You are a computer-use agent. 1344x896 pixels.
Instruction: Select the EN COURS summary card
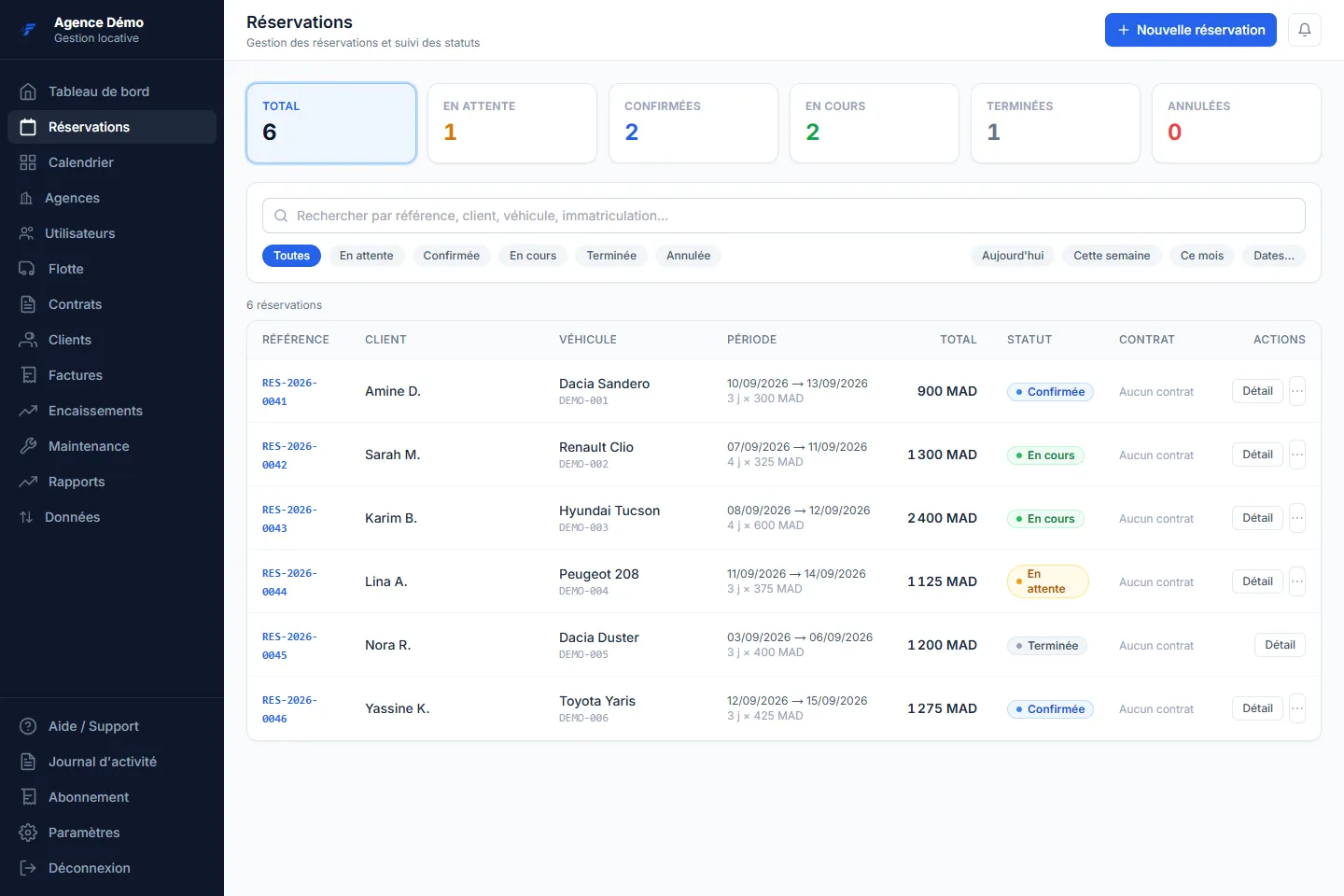coord(875,123)
